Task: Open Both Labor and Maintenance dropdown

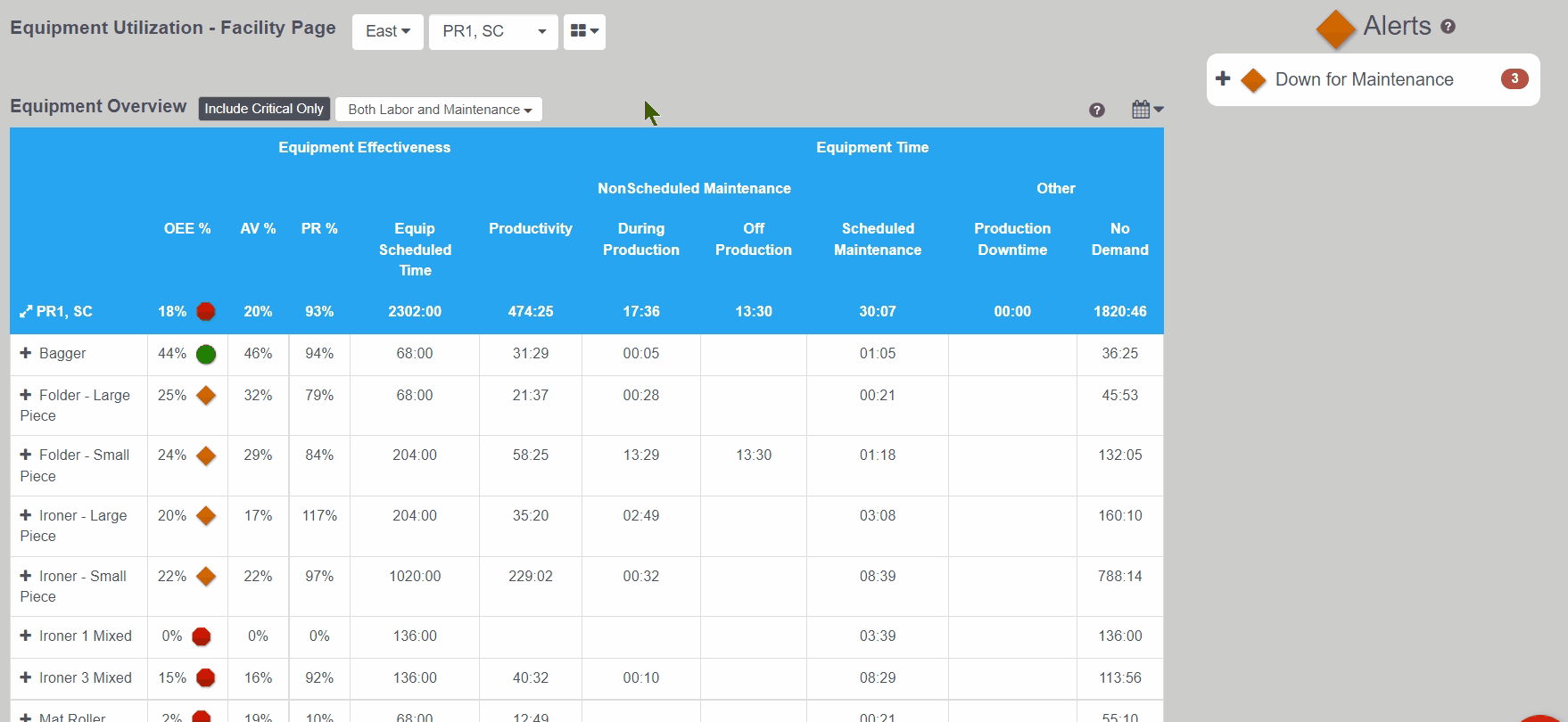Action: click(x=440, y=109)
